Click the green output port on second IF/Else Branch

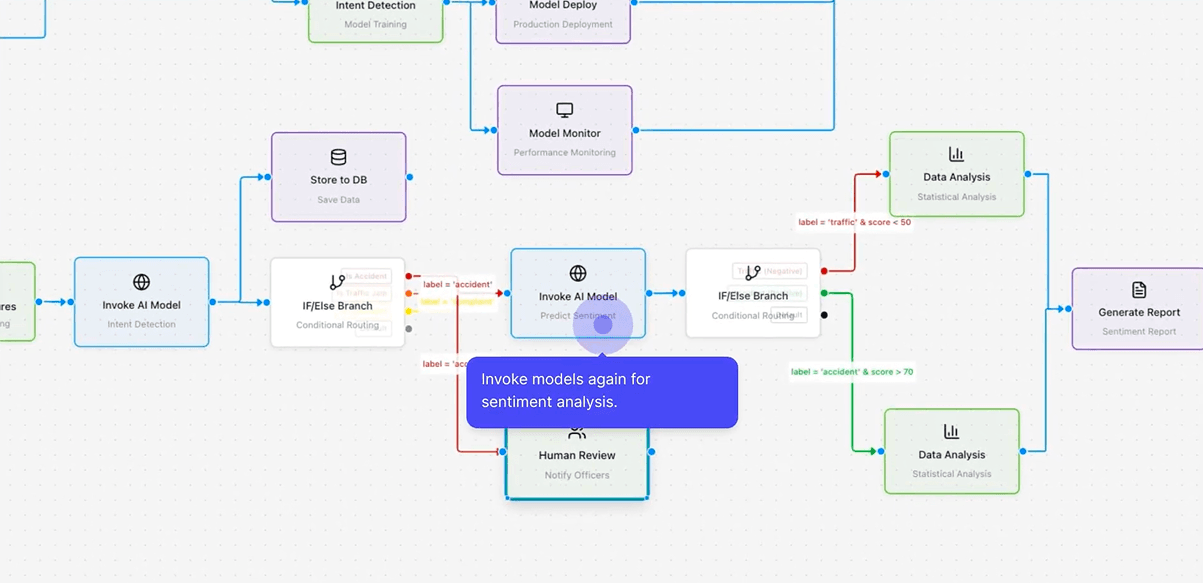[824, 292]
